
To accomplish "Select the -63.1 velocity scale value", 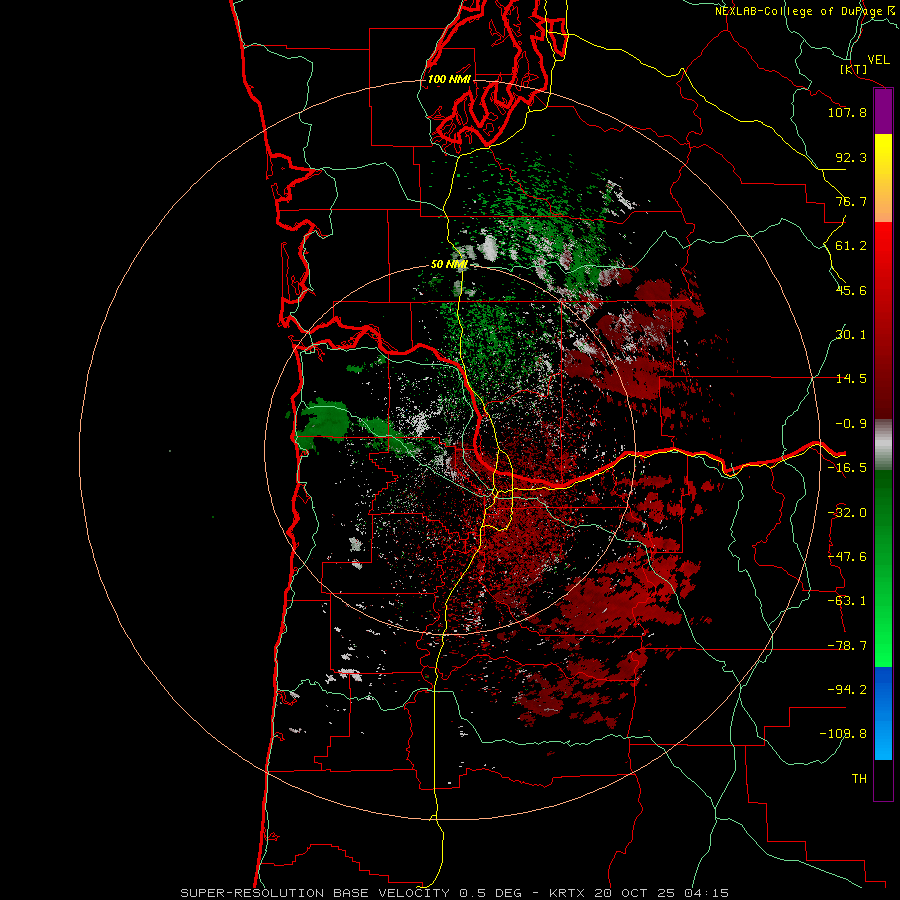I will point(847,601).
